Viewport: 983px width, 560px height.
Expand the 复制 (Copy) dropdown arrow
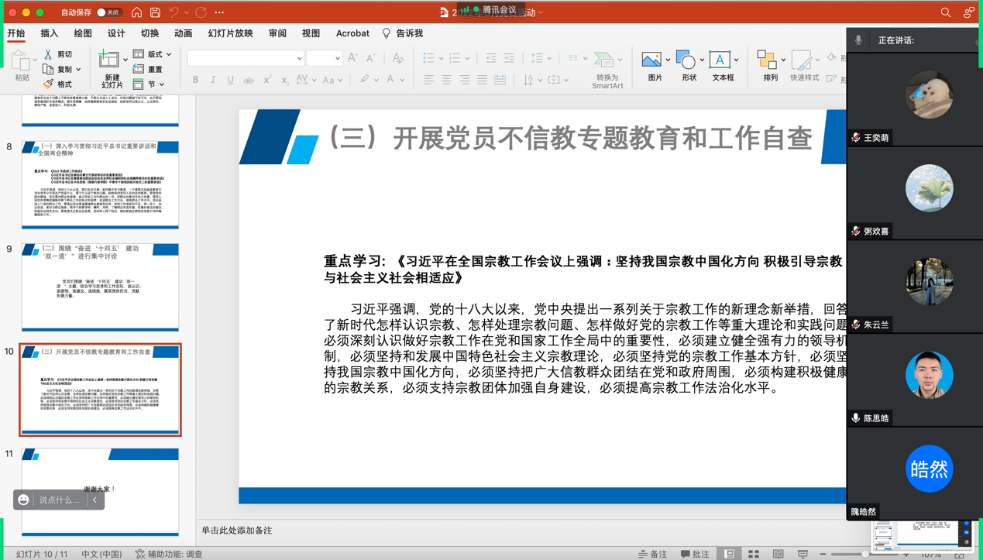point(78,70)
